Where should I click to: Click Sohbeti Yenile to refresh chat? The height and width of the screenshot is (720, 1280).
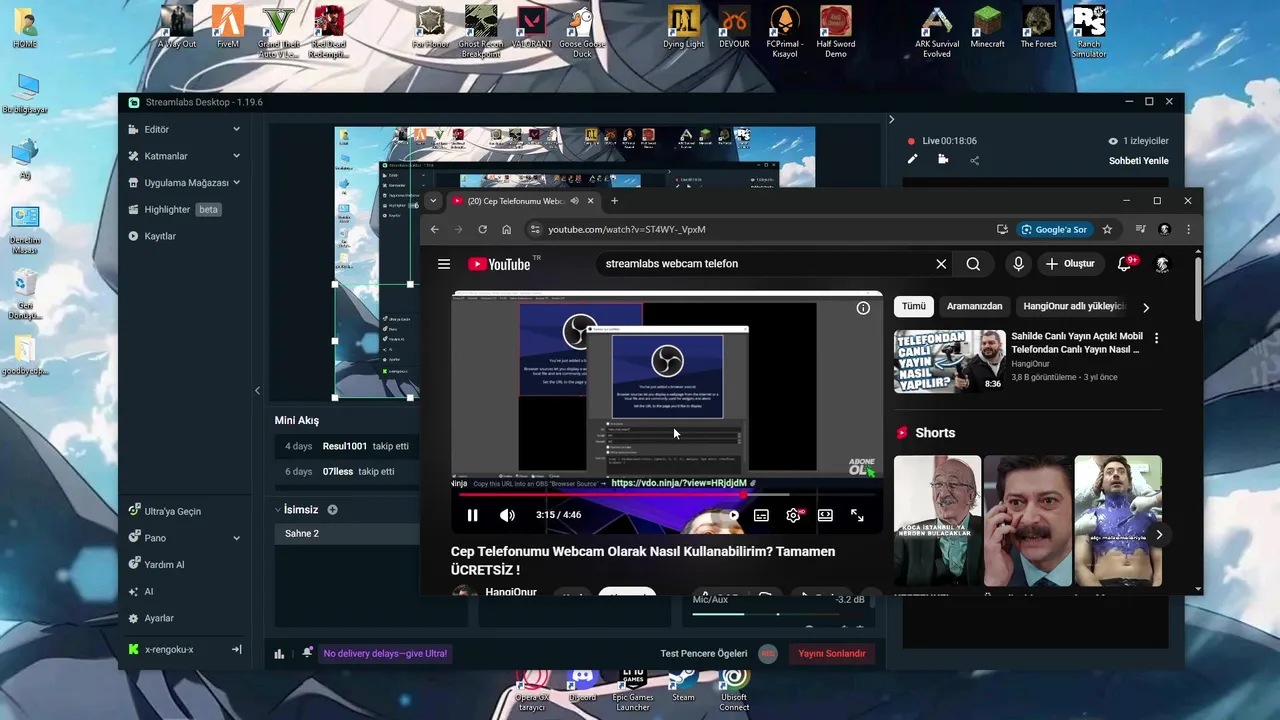1138,161
